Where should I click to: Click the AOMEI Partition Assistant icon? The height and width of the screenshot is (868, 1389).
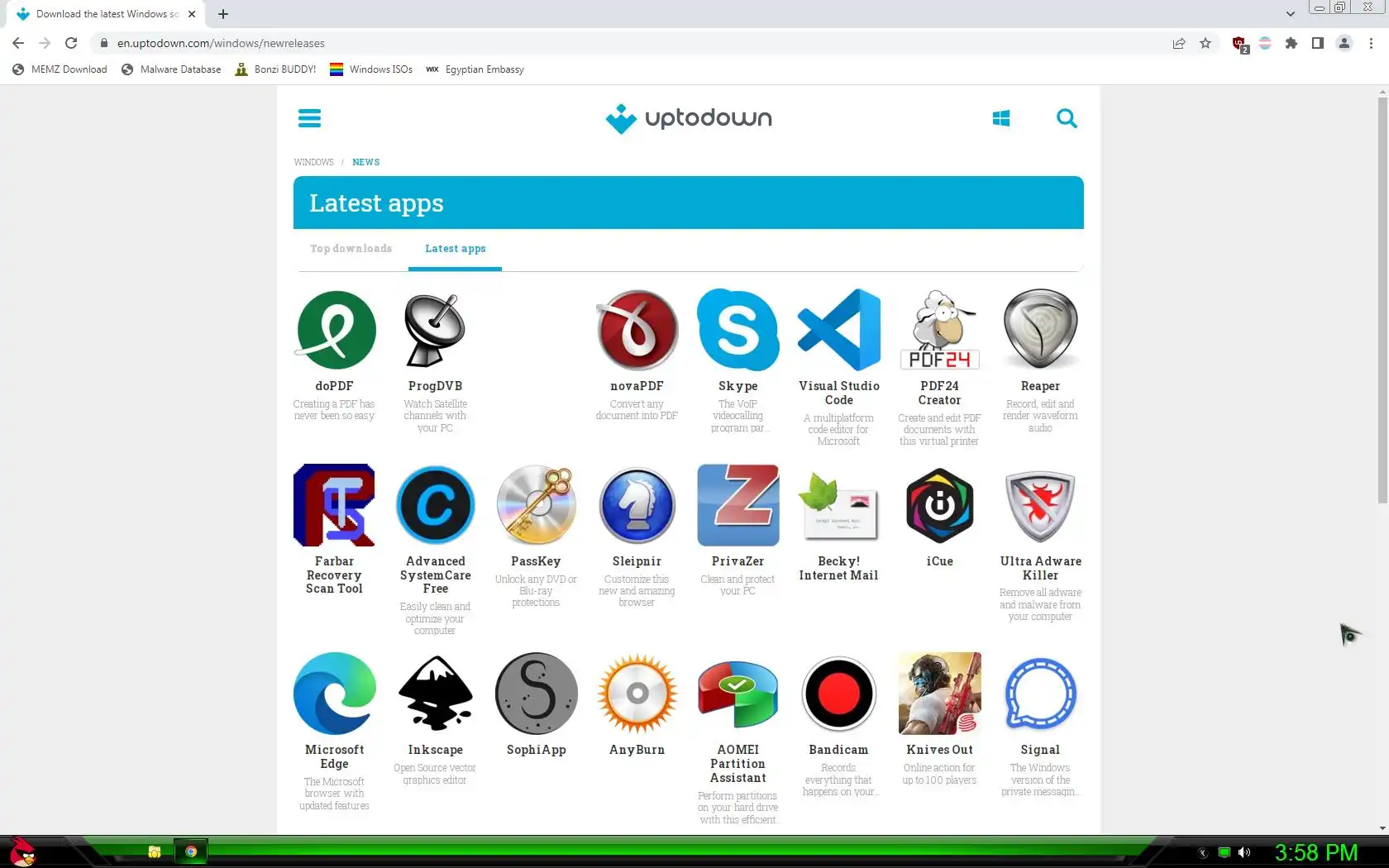click(738, 694)
